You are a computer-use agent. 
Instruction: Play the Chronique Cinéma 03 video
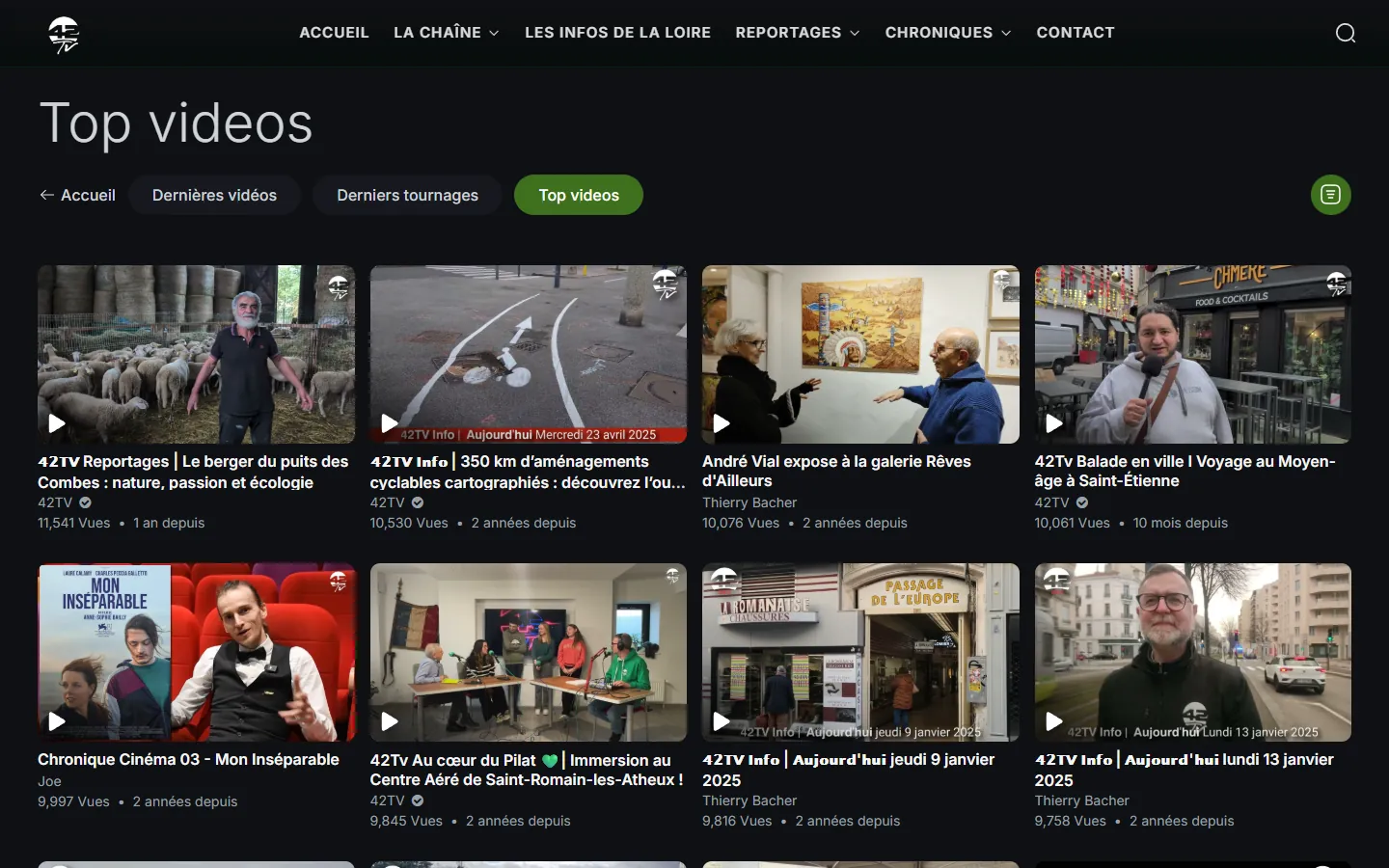pyautogui.click(x=57, y=720)
